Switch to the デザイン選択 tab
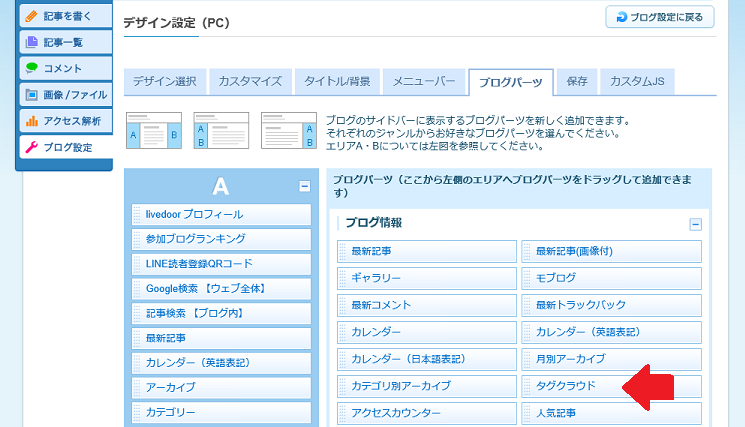 165,82
